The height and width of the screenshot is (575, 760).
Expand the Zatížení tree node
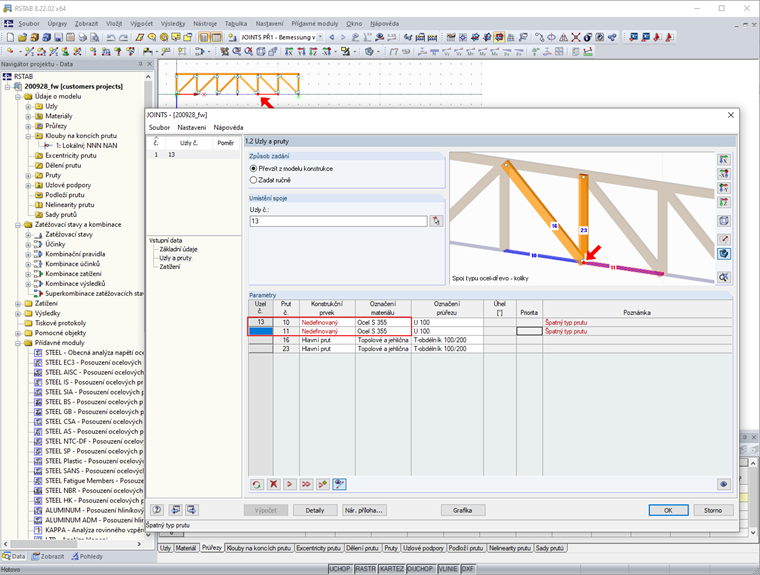(x=18, y=303)
